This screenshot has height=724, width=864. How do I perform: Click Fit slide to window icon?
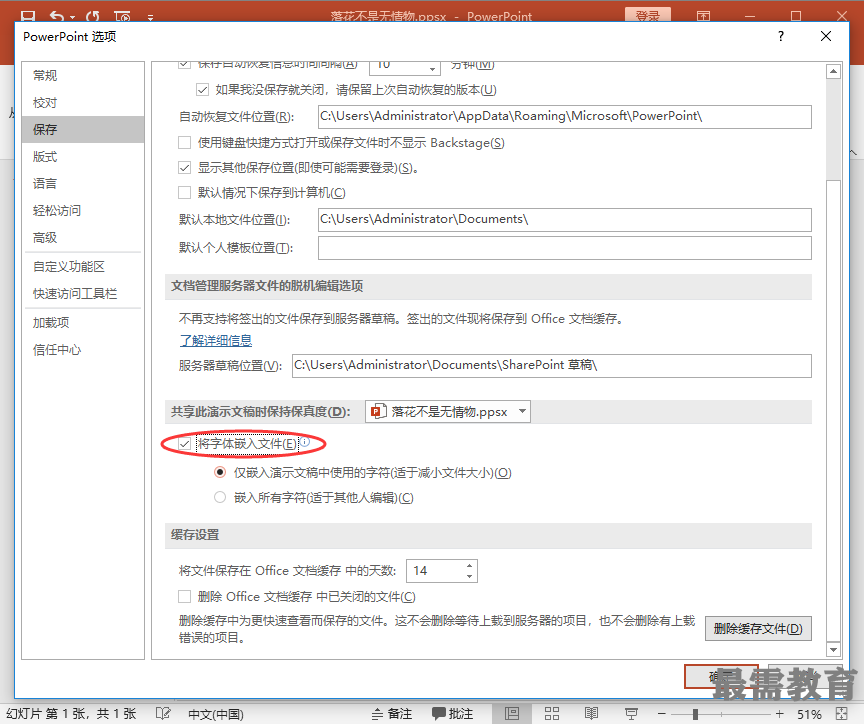(841, 714)
